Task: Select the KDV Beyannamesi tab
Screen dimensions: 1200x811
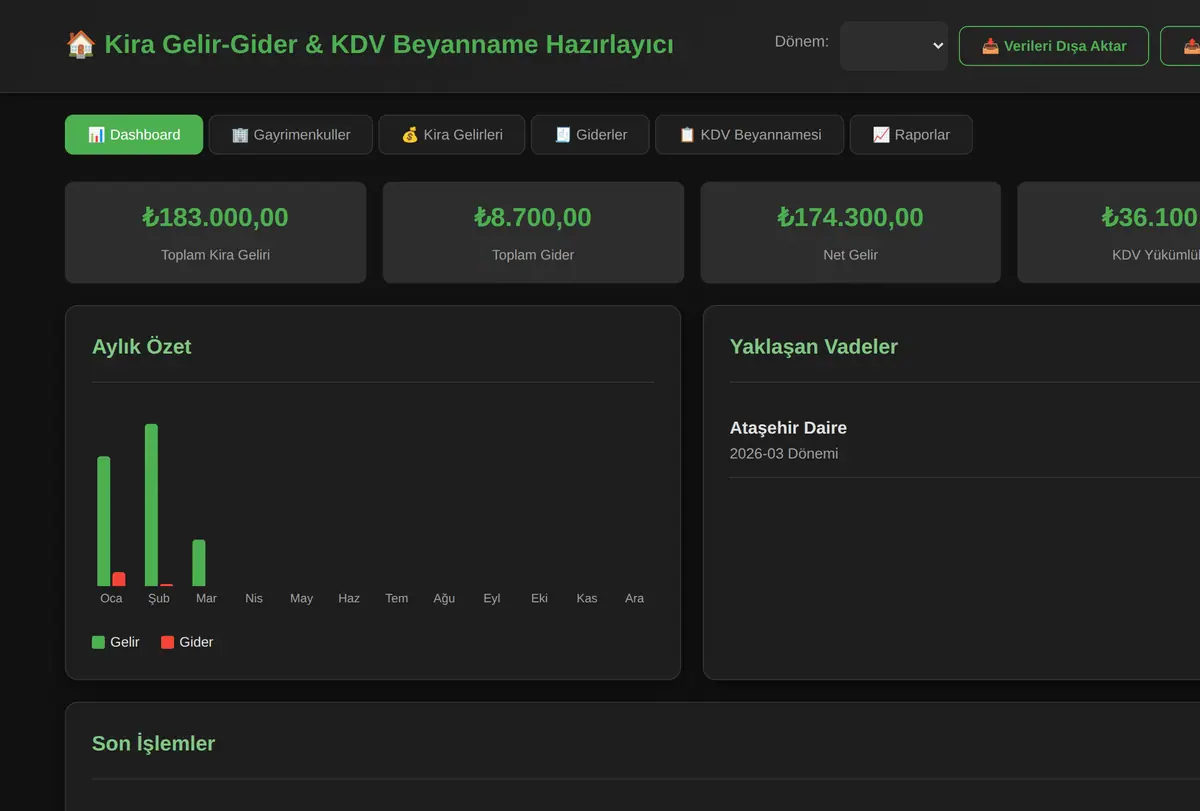Action: (750, 135)
